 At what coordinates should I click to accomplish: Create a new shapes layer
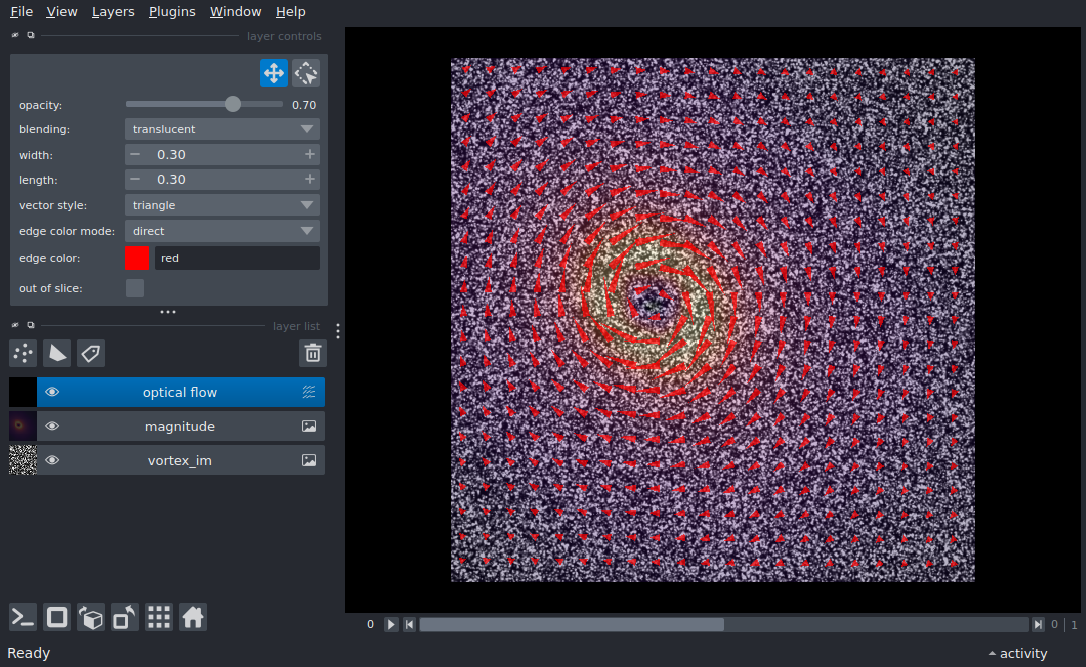pyautogui.click(x=57, y=353)
